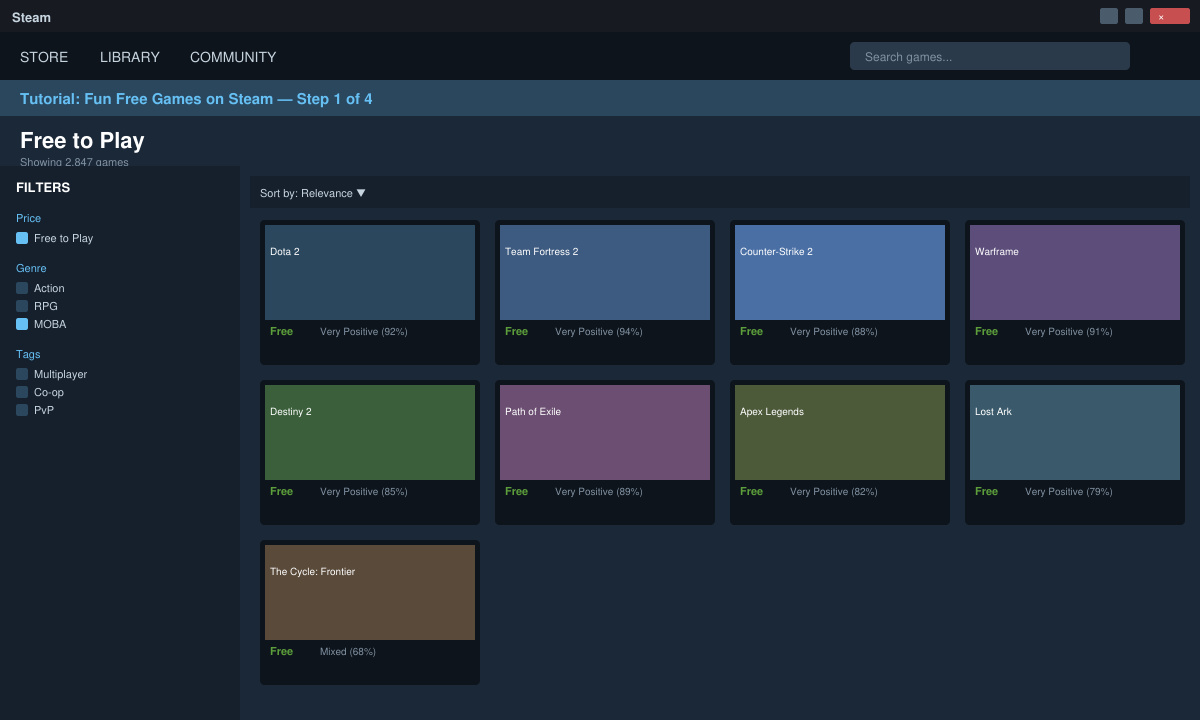The width and height of the screenshot is (1200, 720).
Task: Click the Free price under Apex Legends
Action: click(x=751, y=491)
